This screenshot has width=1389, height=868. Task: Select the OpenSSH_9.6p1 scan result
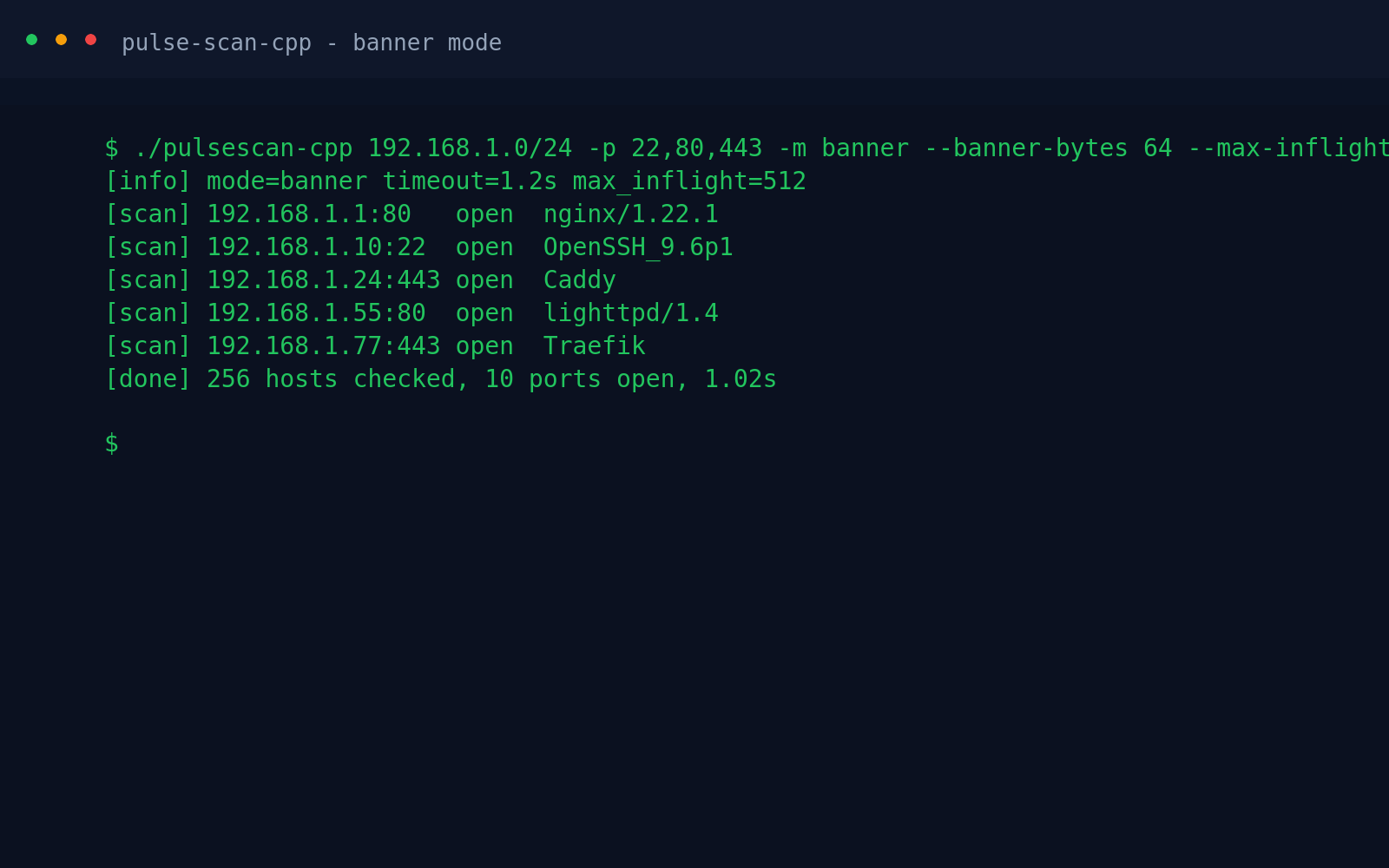tap(637, 247)
